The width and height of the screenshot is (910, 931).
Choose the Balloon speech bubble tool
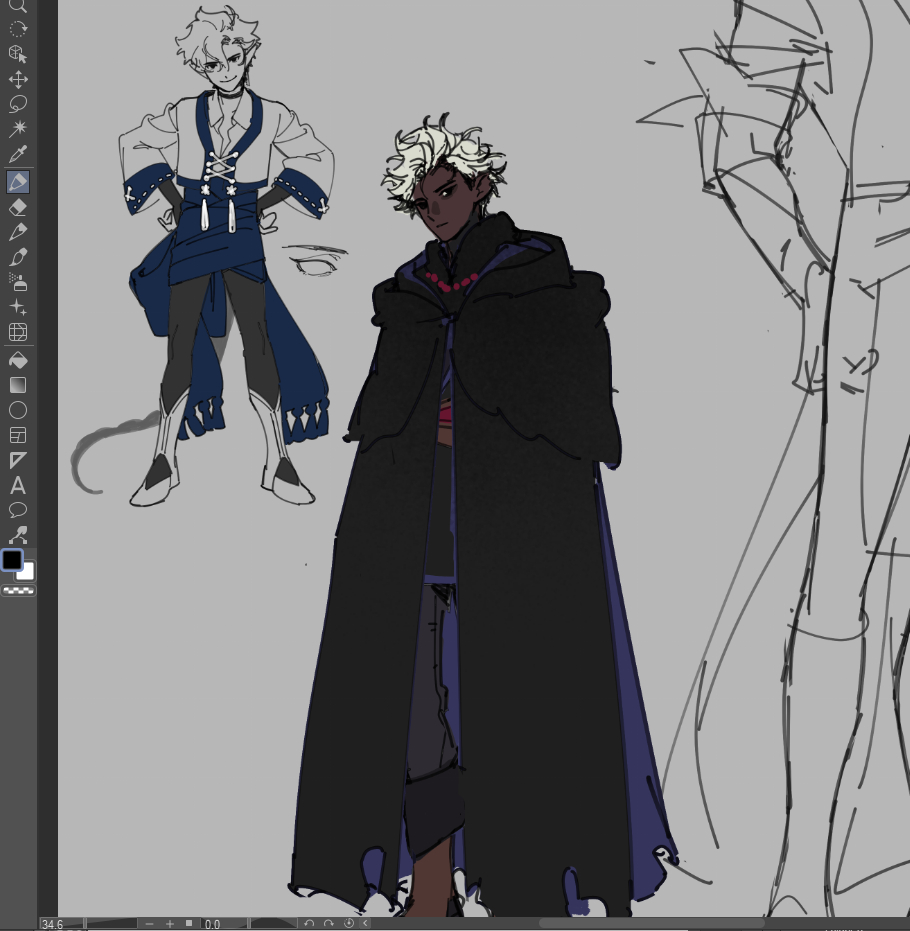(18, 511)
